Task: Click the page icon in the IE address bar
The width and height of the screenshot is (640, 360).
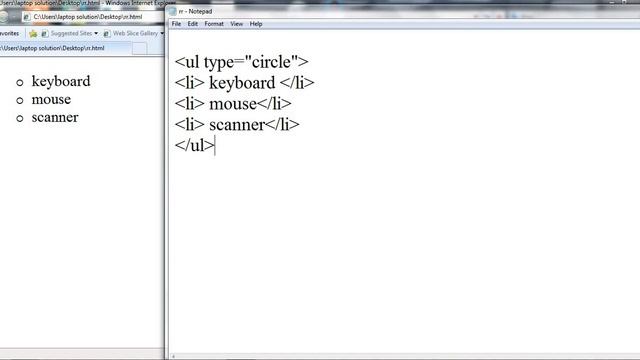Action: point(27,17)
